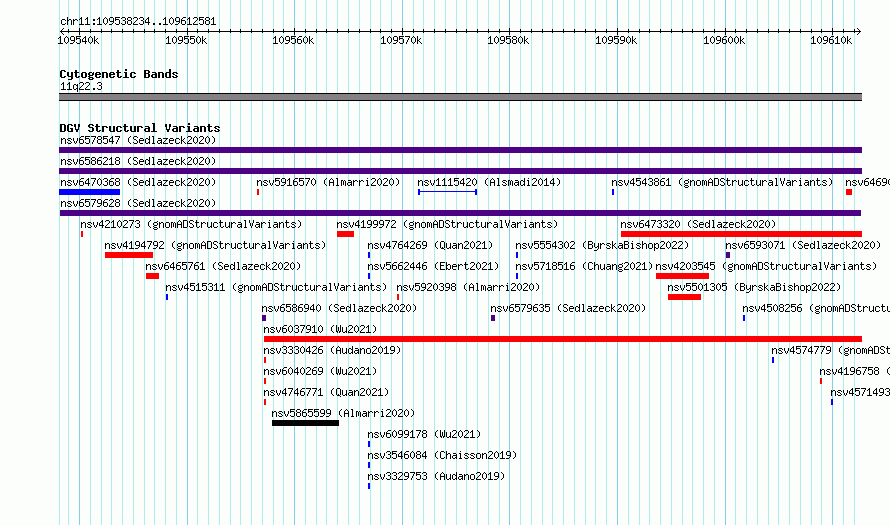Open variant nsv4574779 label
The image size is (890, 525).
tap(830, 350)
